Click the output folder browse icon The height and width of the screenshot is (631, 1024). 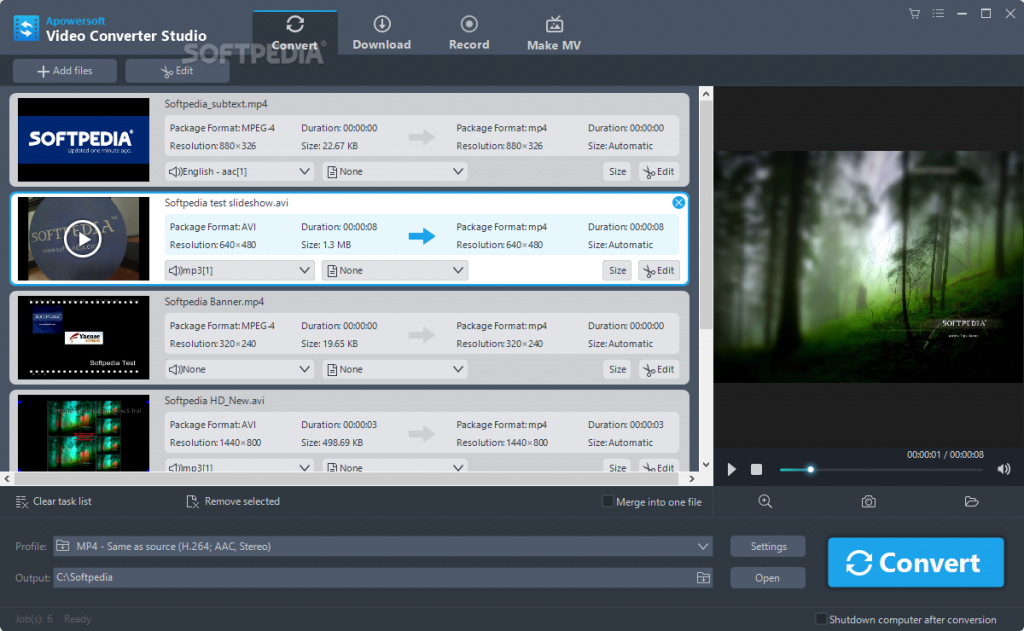tap(702, 577)
